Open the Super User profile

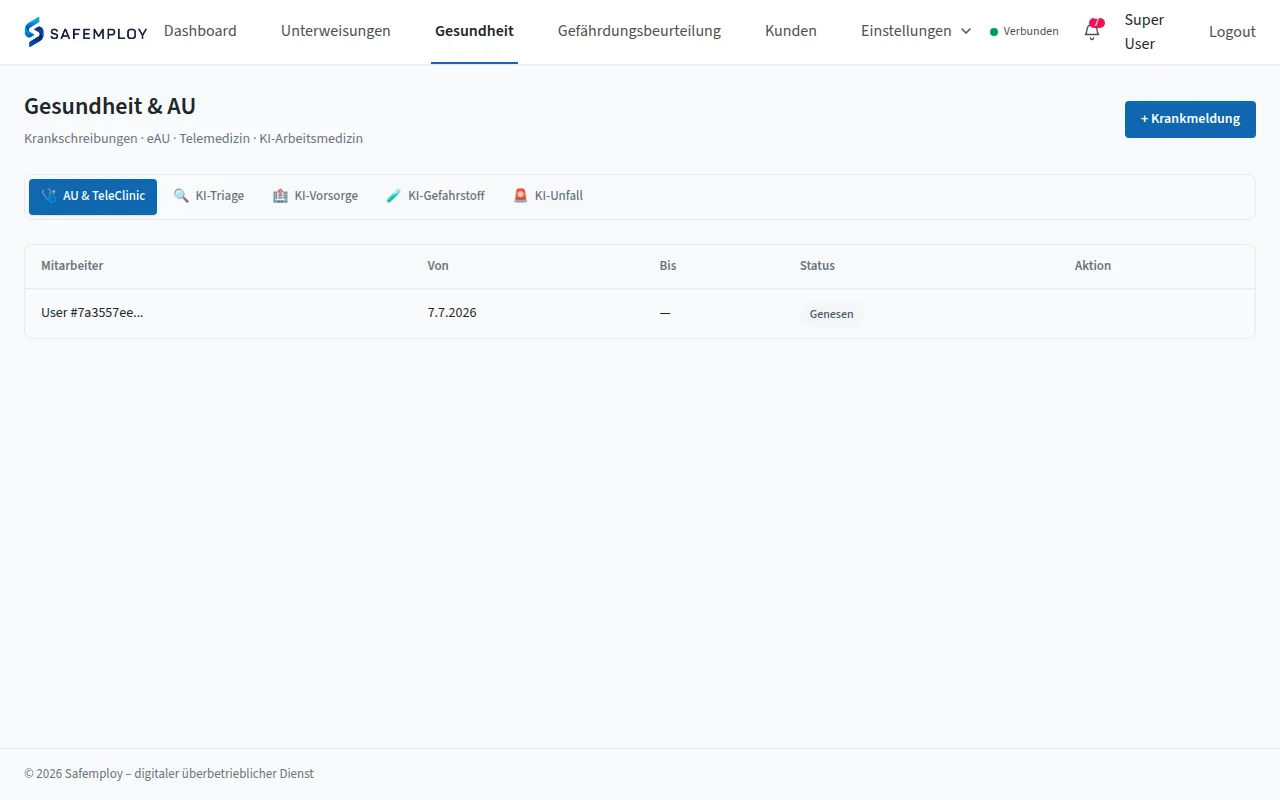tap(1144, 32)
